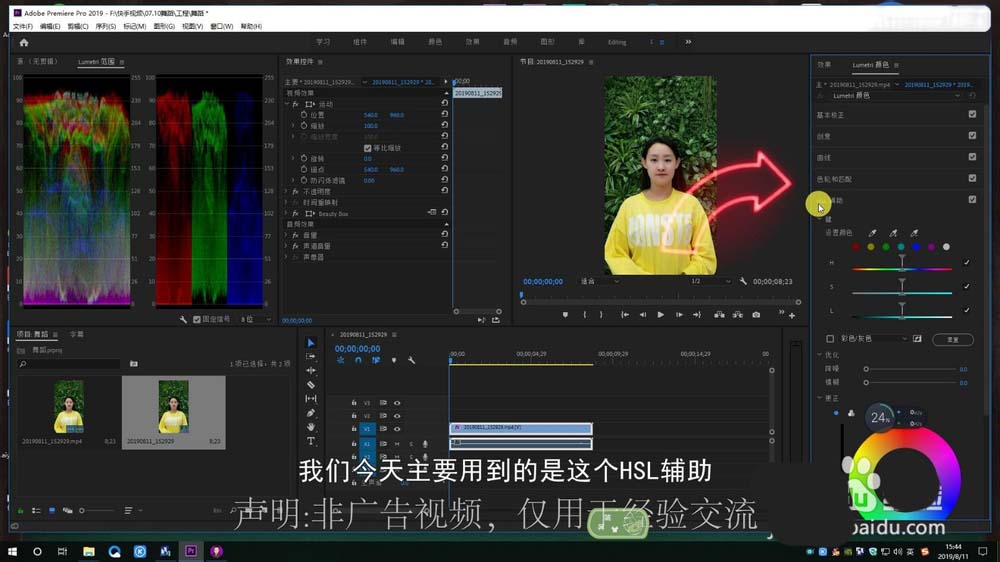Open more workspaces overflow arrows

tap(688, 42)
